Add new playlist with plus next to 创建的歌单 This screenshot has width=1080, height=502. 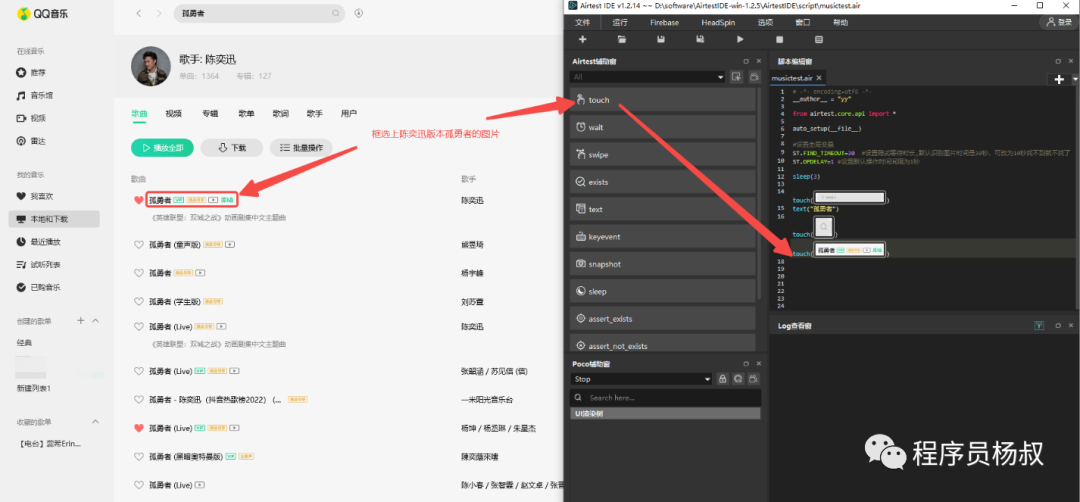click(x=81, y=321)
